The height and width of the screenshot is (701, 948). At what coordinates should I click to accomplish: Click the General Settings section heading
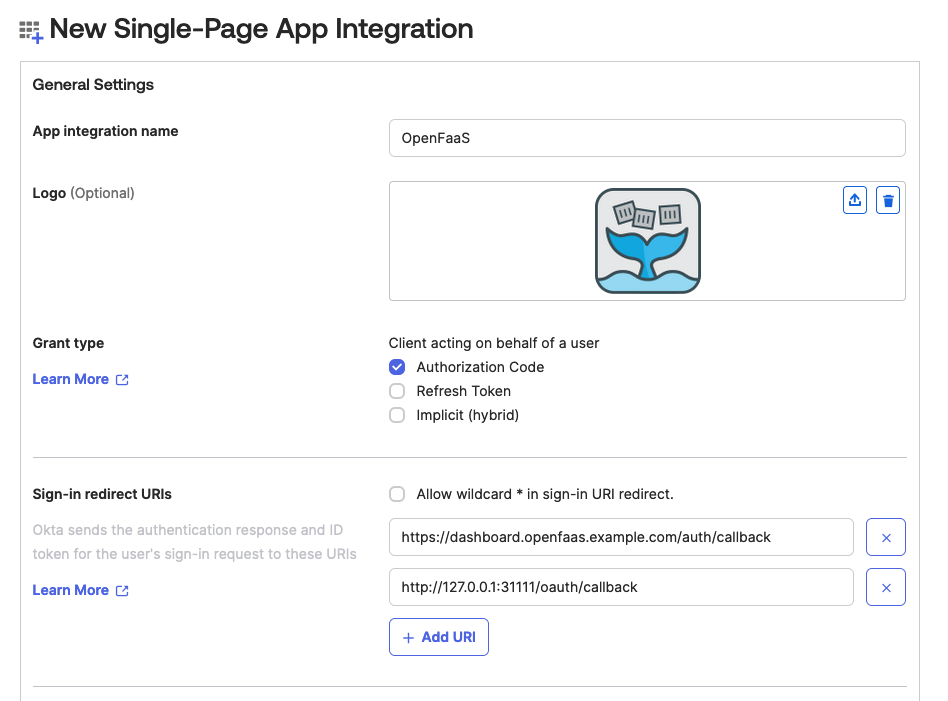pos(93,85)
